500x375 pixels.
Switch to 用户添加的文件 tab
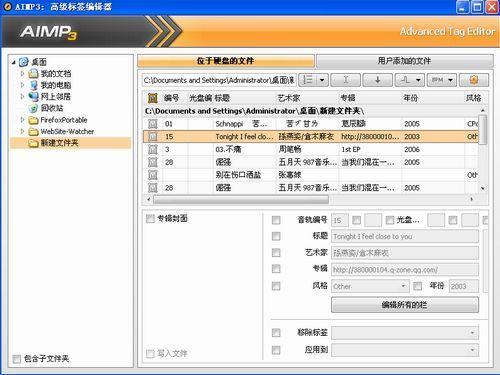pos(404,61)
